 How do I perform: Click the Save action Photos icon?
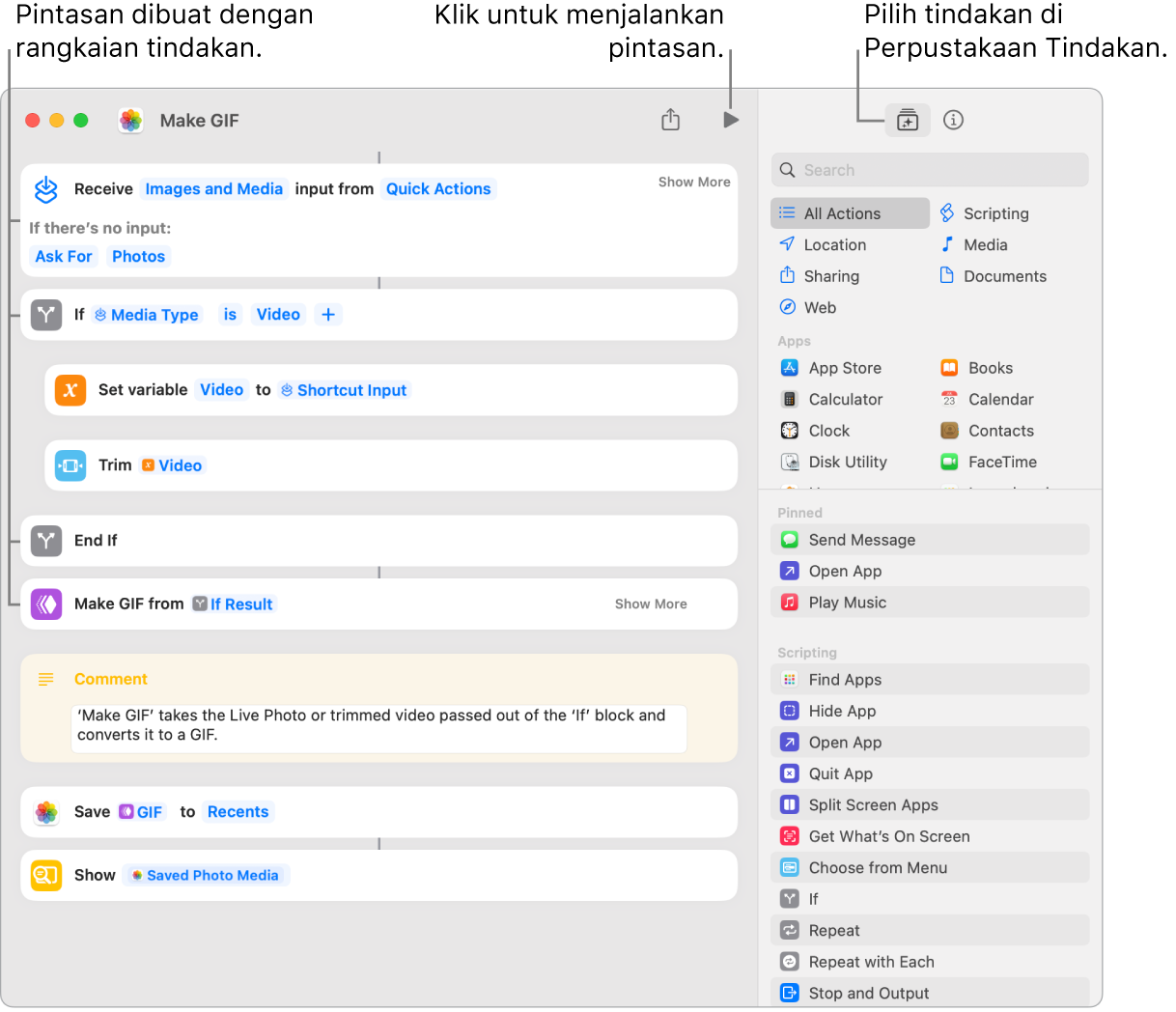(x=46, y=812)
